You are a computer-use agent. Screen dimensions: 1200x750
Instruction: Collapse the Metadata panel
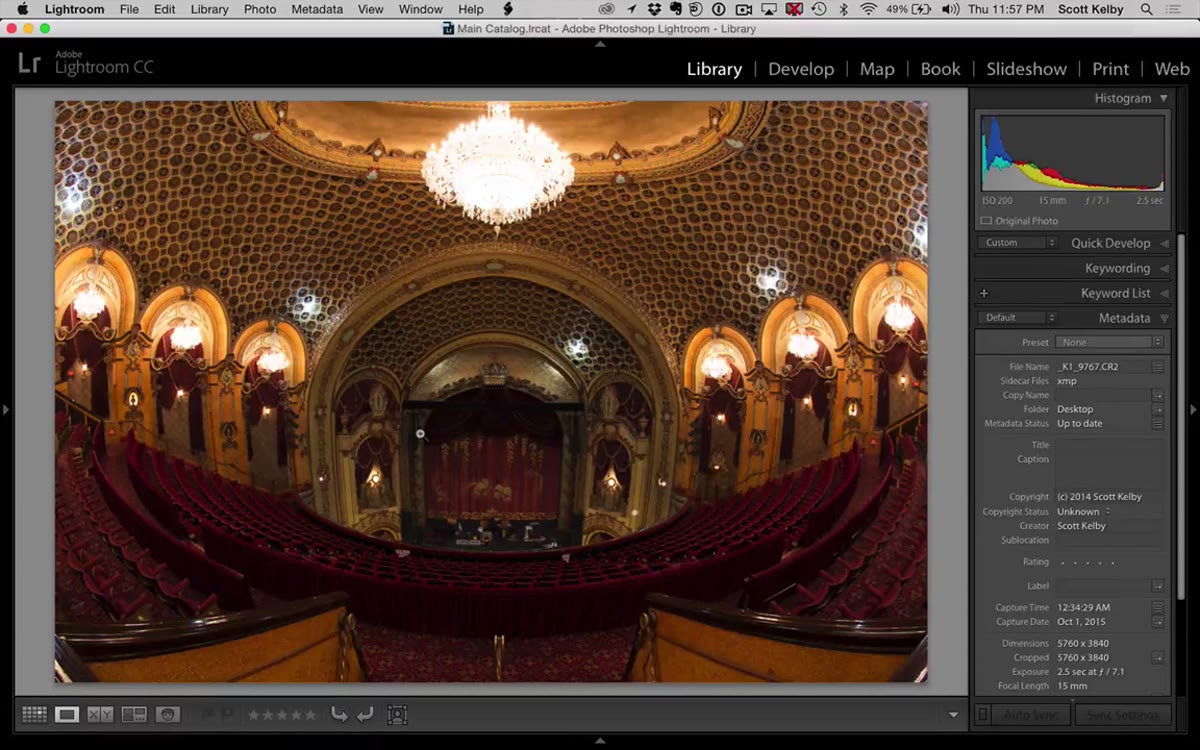tap(1164, 318)
